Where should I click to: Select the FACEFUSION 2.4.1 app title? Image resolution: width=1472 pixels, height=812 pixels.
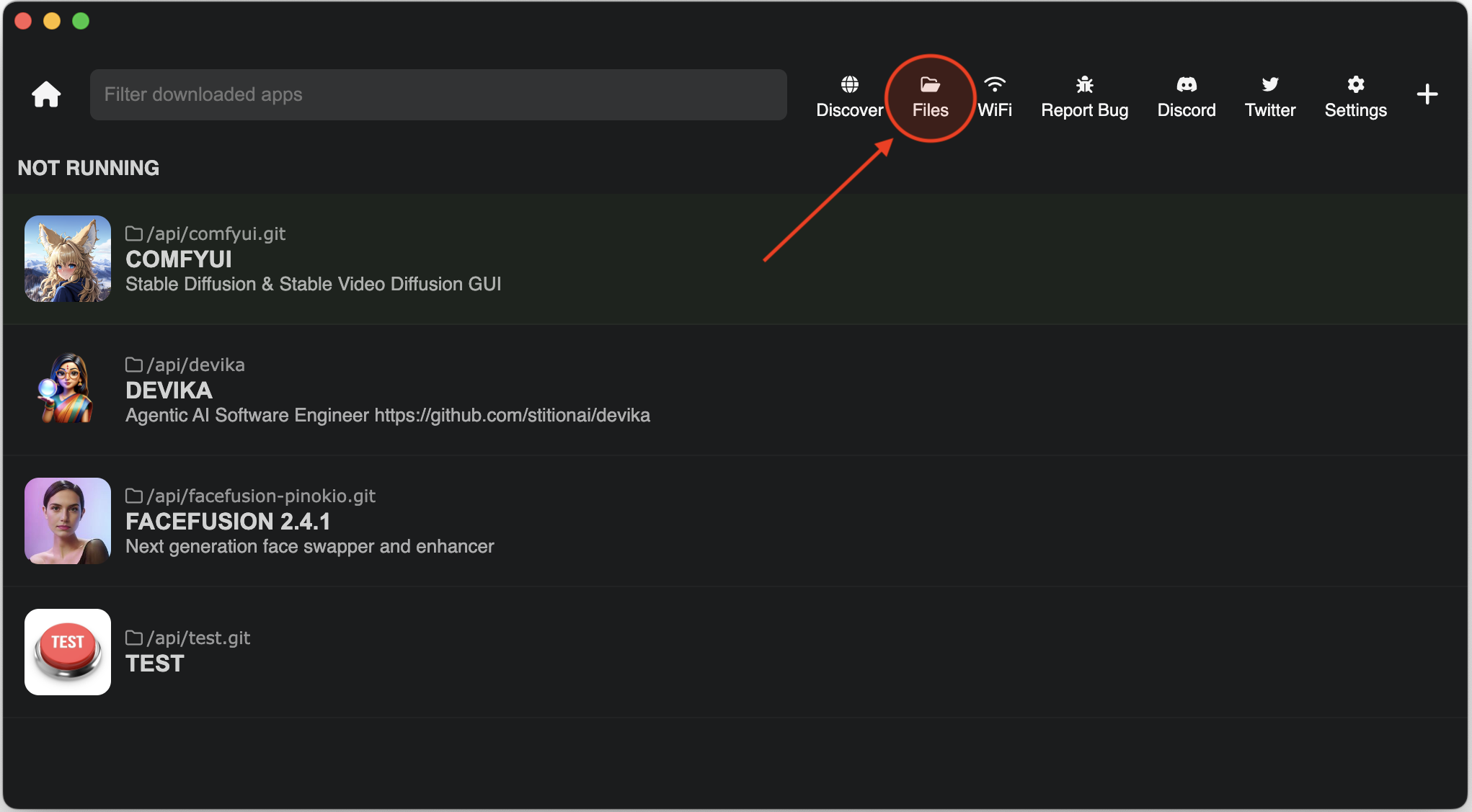228,521
